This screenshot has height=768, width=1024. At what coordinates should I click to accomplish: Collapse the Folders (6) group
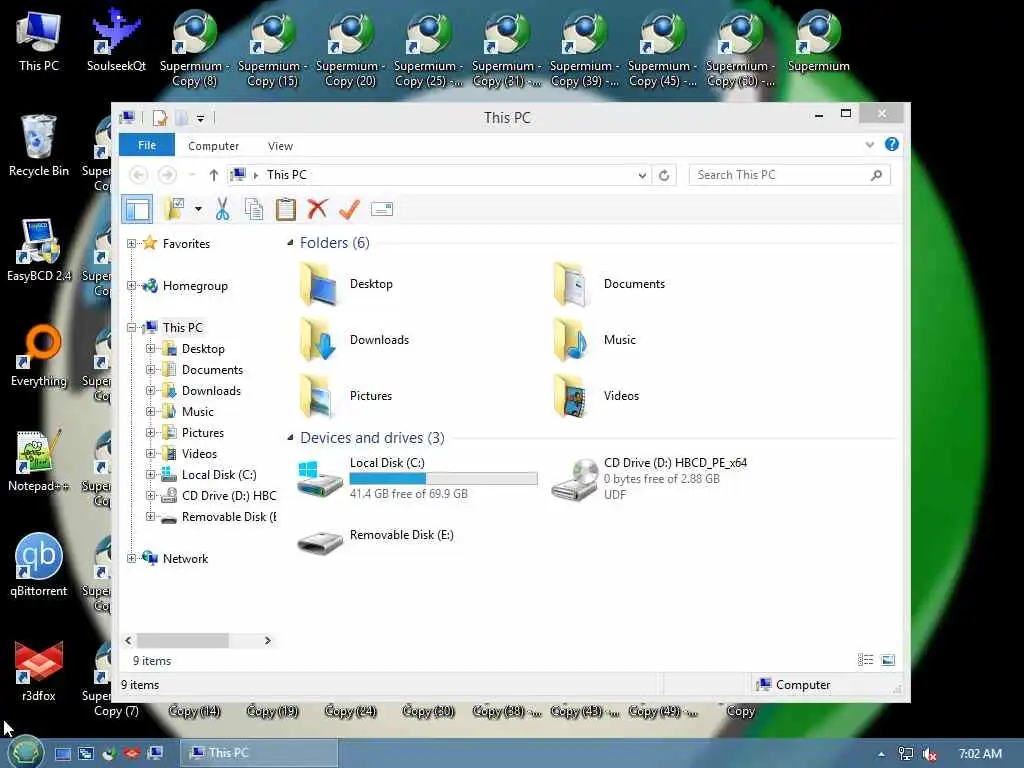click(x=290, y=243)
